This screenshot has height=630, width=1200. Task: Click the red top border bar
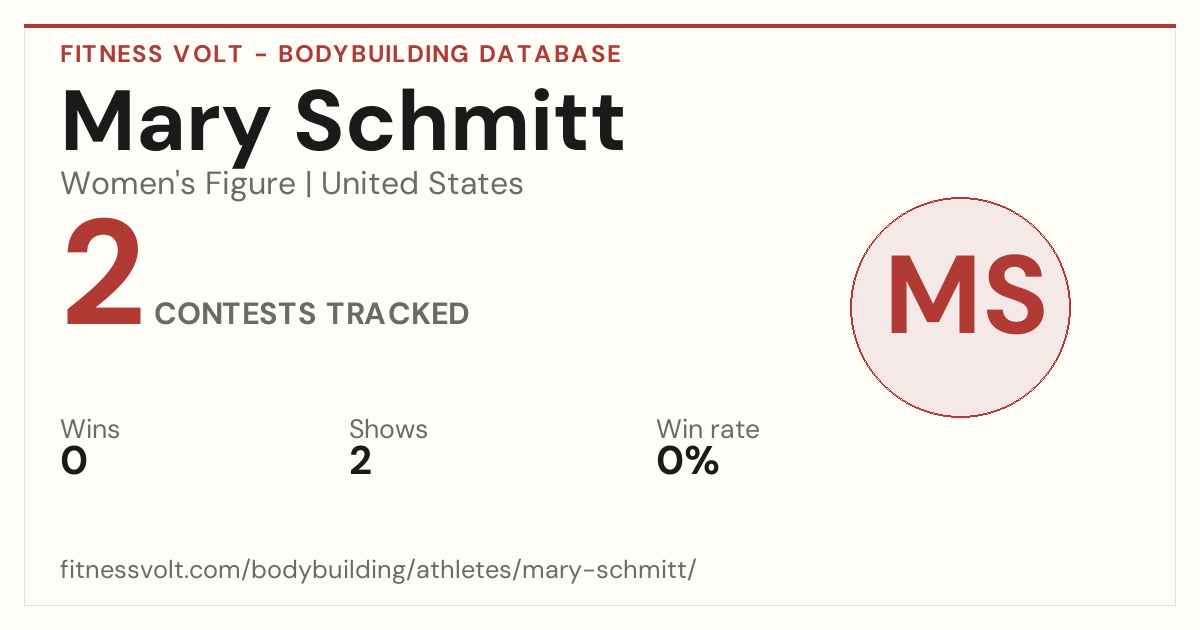600,26
